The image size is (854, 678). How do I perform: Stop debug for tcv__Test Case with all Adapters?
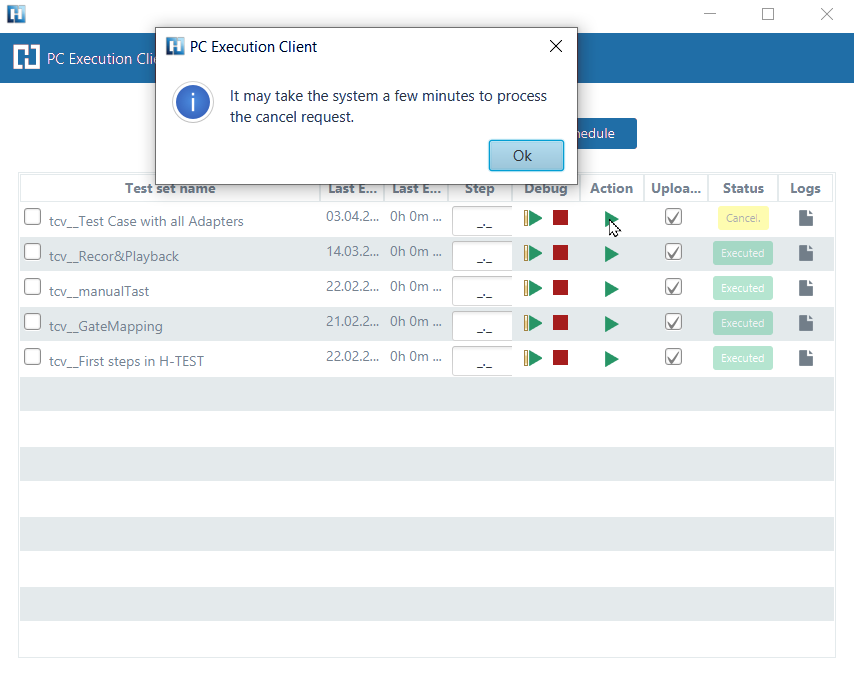[560, 218]
